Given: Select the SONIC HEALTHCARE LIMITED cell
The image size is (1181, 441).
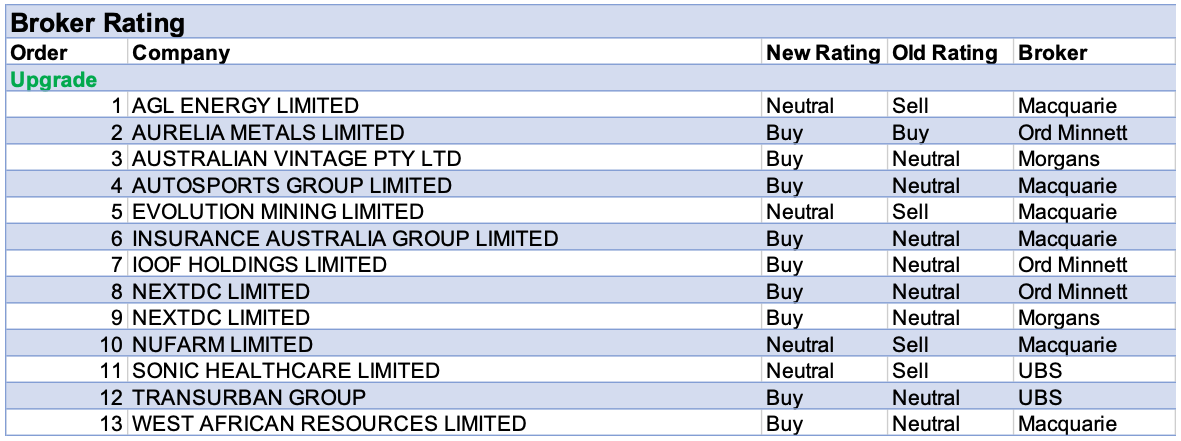Looking at the screenshot, I should click(285, 371).
